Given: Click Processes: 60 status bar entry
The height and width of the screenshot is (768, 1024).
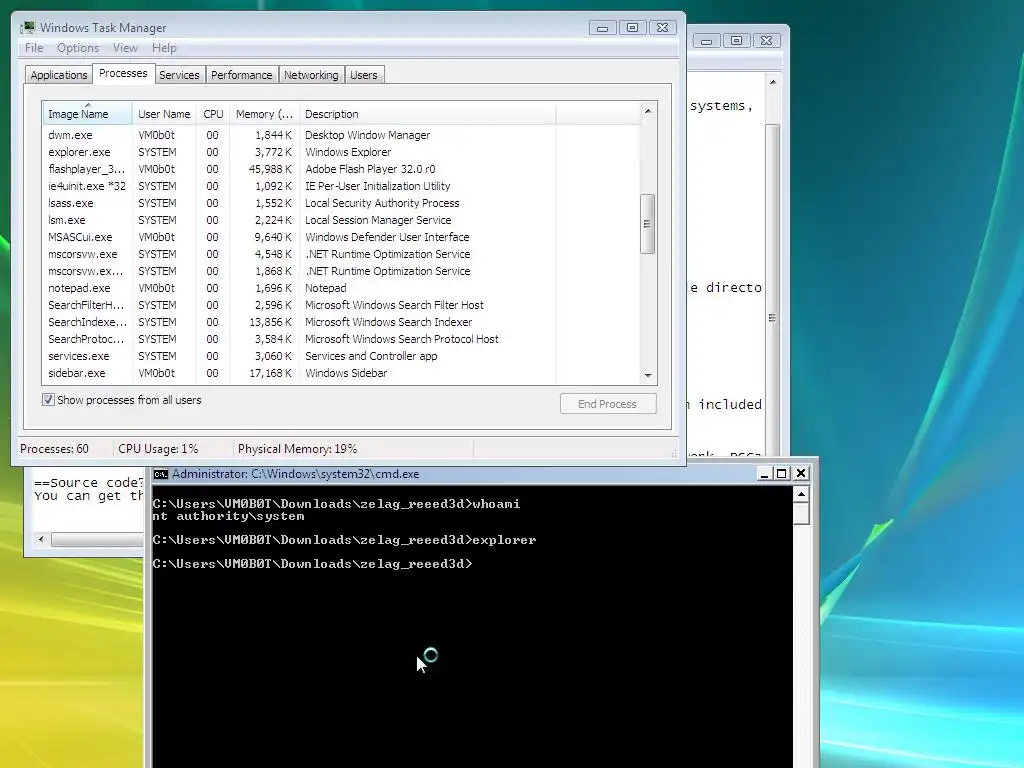Looking at the screenshot, I should (x=54, y=449).
